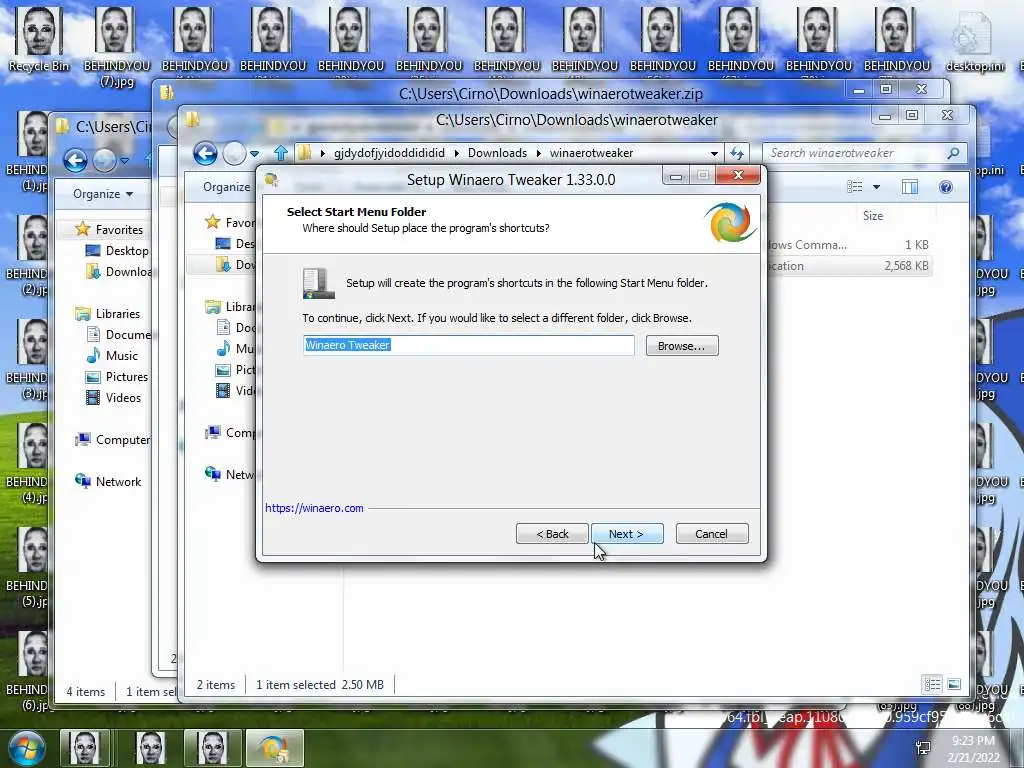The width and height of the screenshot is (1024, 768).
Task: Click the Up arrow in winaerotweaker window
Action: click(x=281, y=153)
